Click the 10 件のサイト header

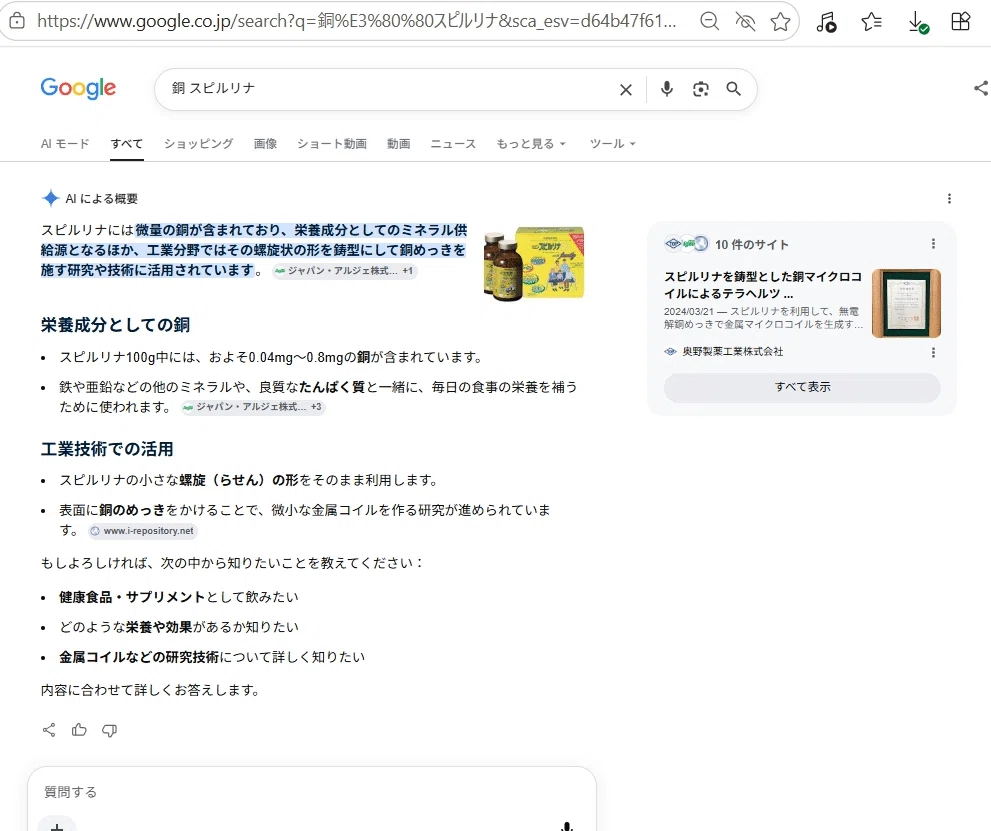[752, 245]
